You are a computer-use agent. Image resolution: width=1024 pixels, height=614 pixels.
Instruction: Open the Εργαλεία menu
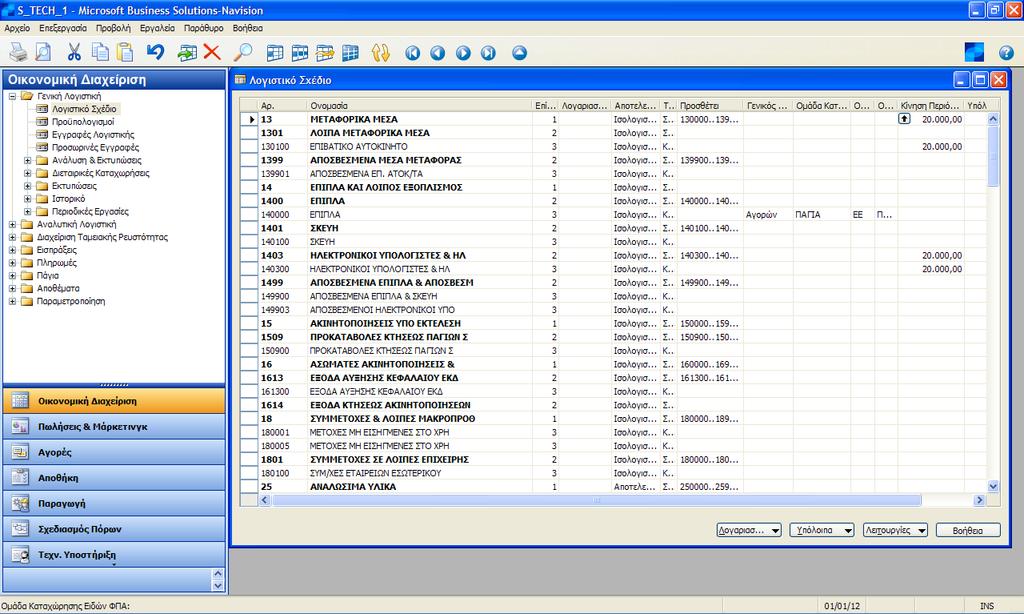(157, 28)
